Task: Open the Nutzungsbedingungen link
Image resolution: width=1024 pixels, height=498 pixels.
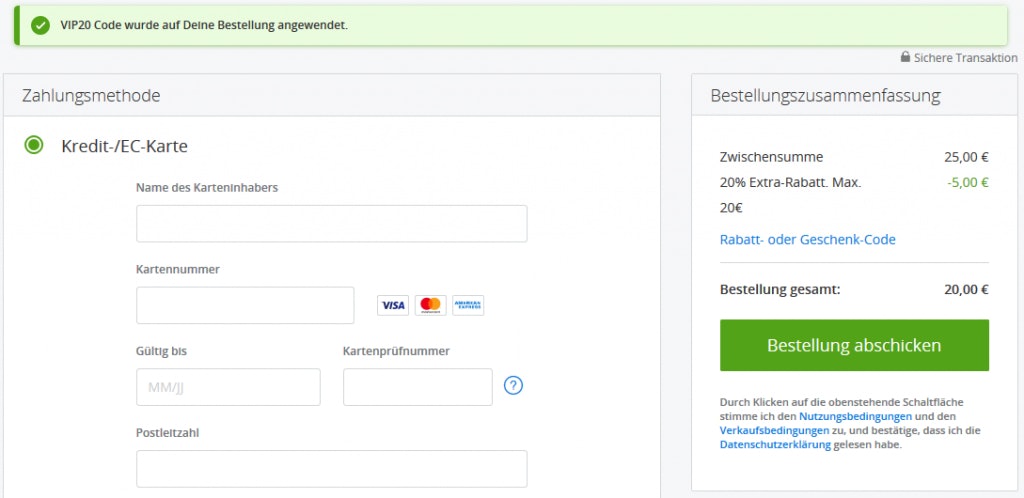Action: coord(855,416)
